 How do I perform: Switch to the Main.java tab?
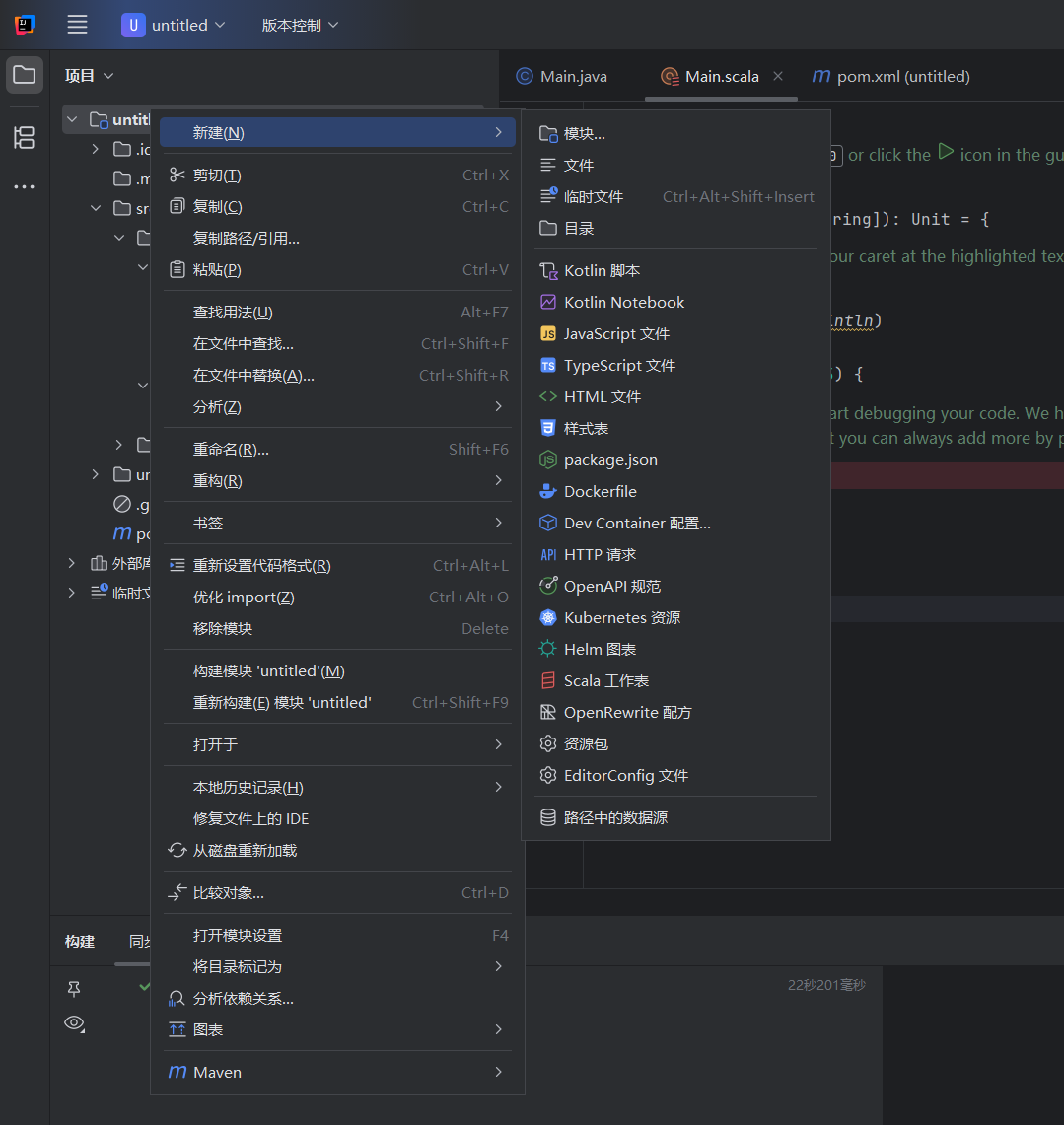(562, 75)
